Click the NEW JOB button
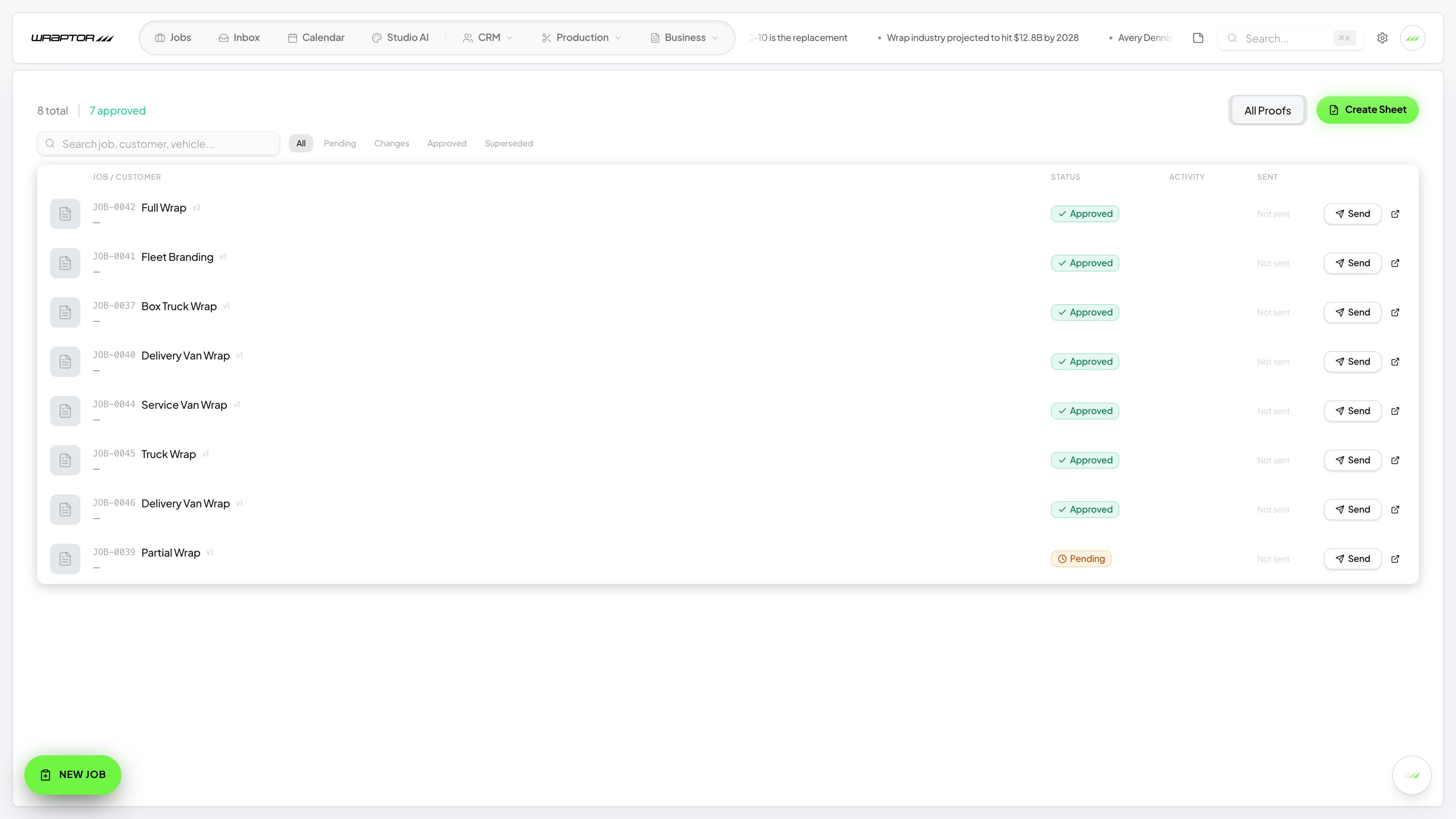Viewport: 1456px width, 819px height. 73,775
